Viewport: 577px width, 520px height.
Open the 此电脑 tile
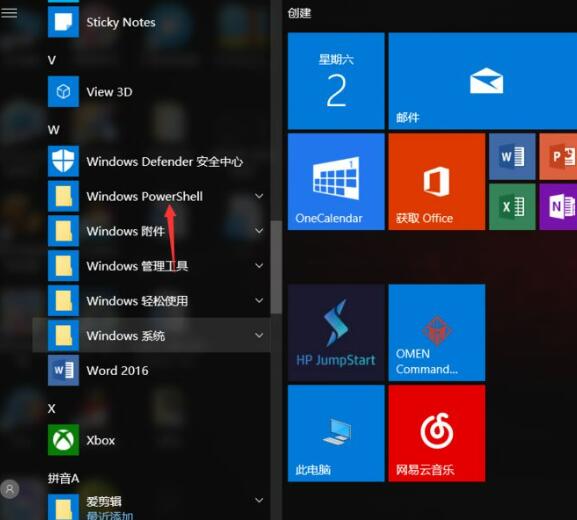coord(336,434)
